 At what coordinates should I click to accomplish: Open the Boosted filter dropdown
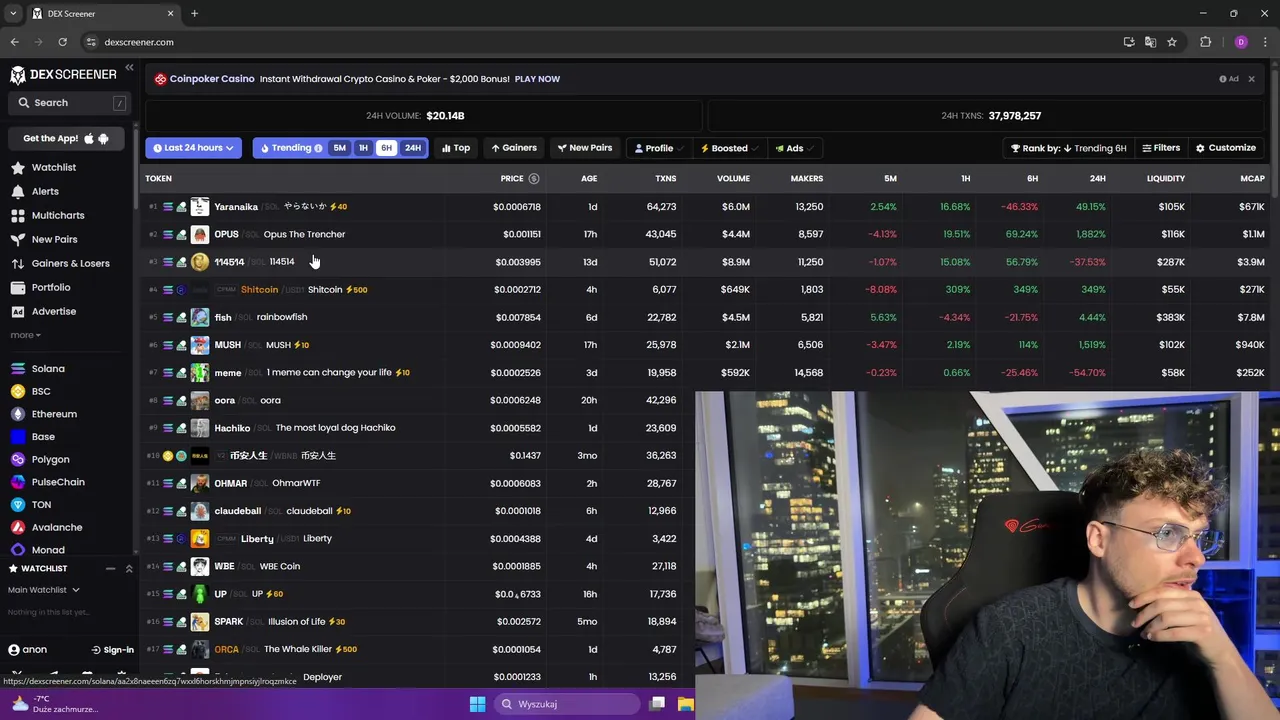(729, 148)
